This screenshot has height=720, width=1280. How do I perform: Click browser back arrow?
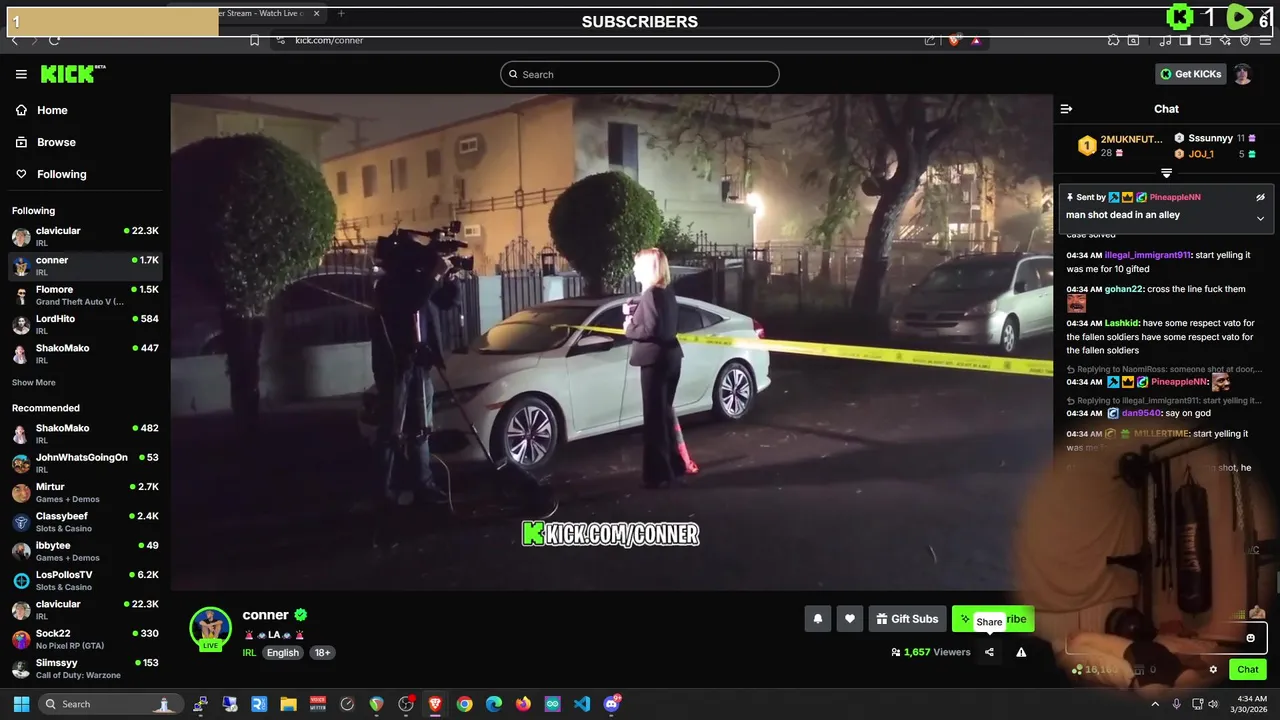[15, 40]
